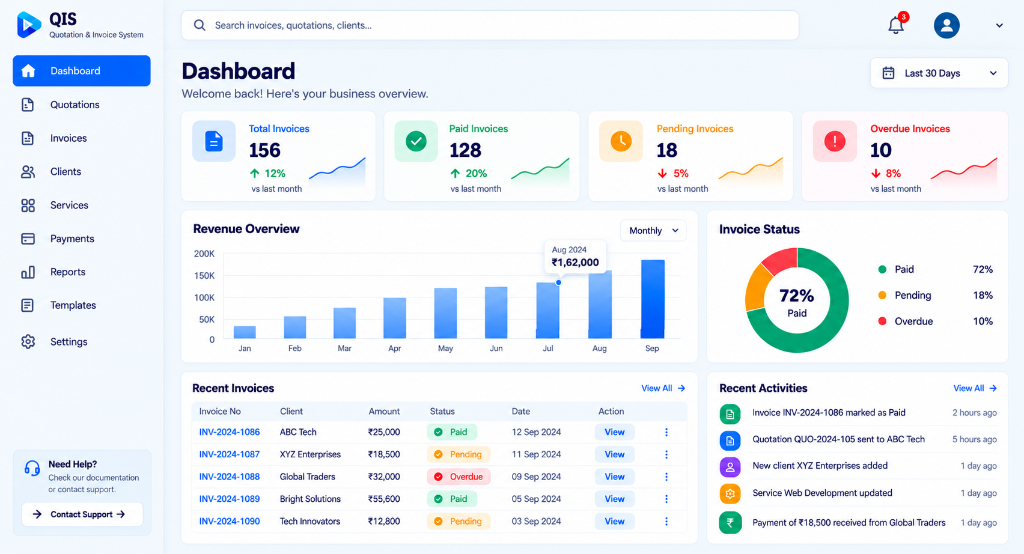Click the Need Help headset icon

(x=32, y=468)
